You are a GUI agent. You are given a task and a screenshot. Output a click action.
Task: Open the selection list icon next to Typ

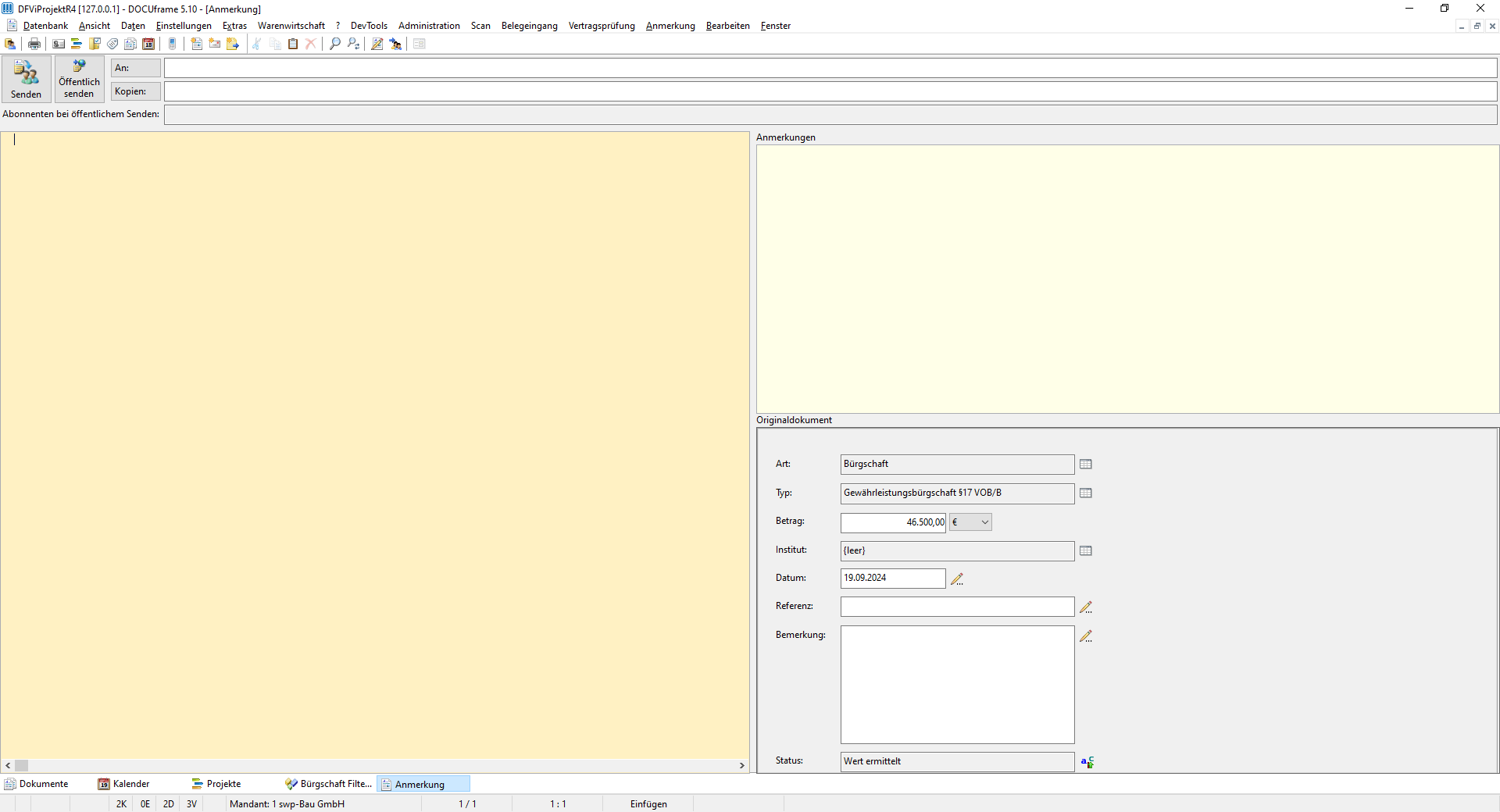[1086, 493]
